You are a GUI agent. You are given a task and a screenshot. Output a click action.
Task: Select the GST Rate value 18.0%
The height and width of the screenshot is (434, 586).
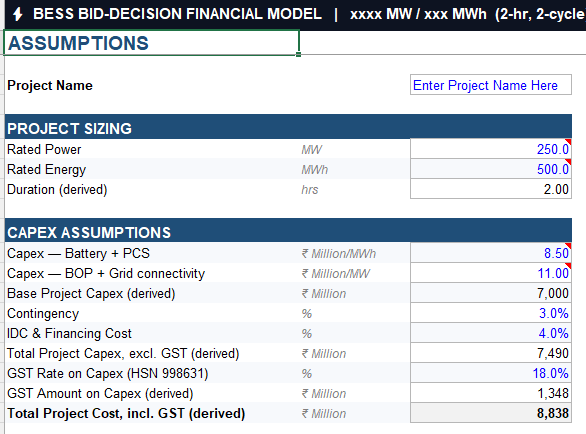pos(491,373)
